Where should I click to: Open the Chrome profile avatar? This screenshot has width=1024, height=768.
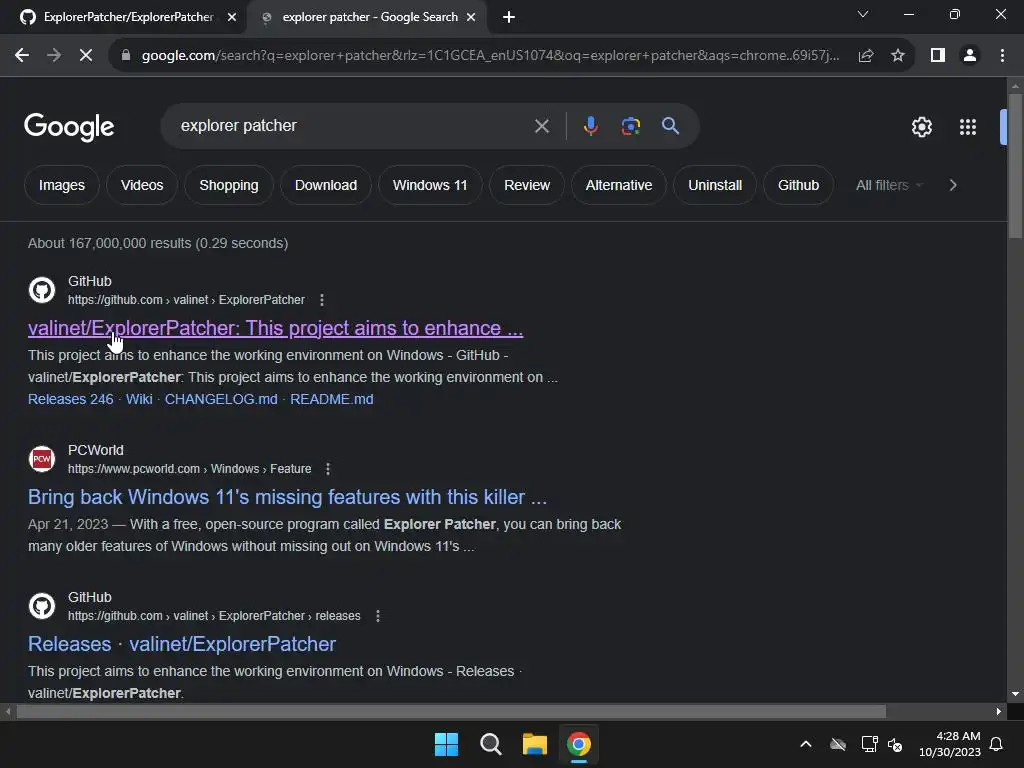click(970, 56)
